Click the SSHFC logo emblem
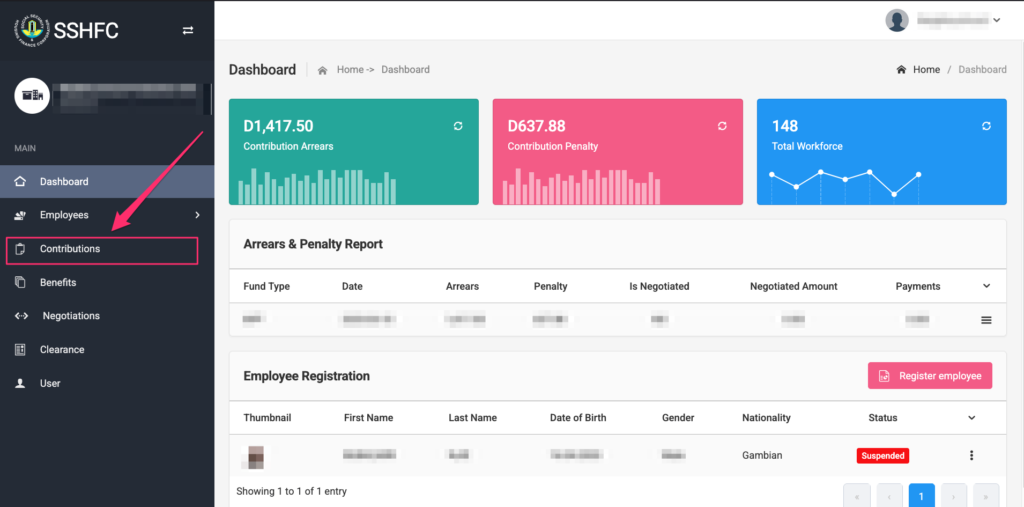The width and height of the screenshot is (1024, 507). [32, 30]
